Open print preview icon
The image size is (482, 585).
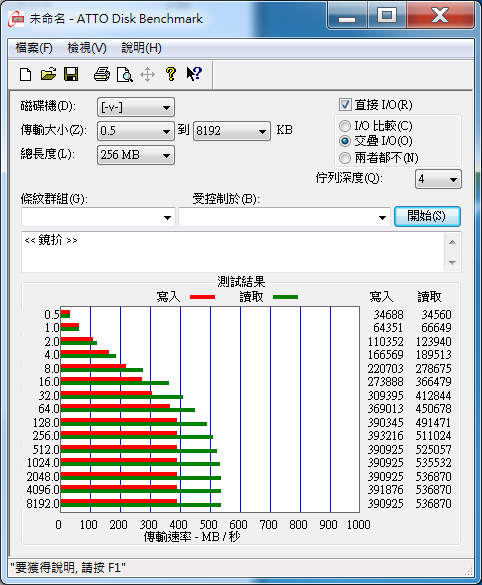(x=125, y=74)
